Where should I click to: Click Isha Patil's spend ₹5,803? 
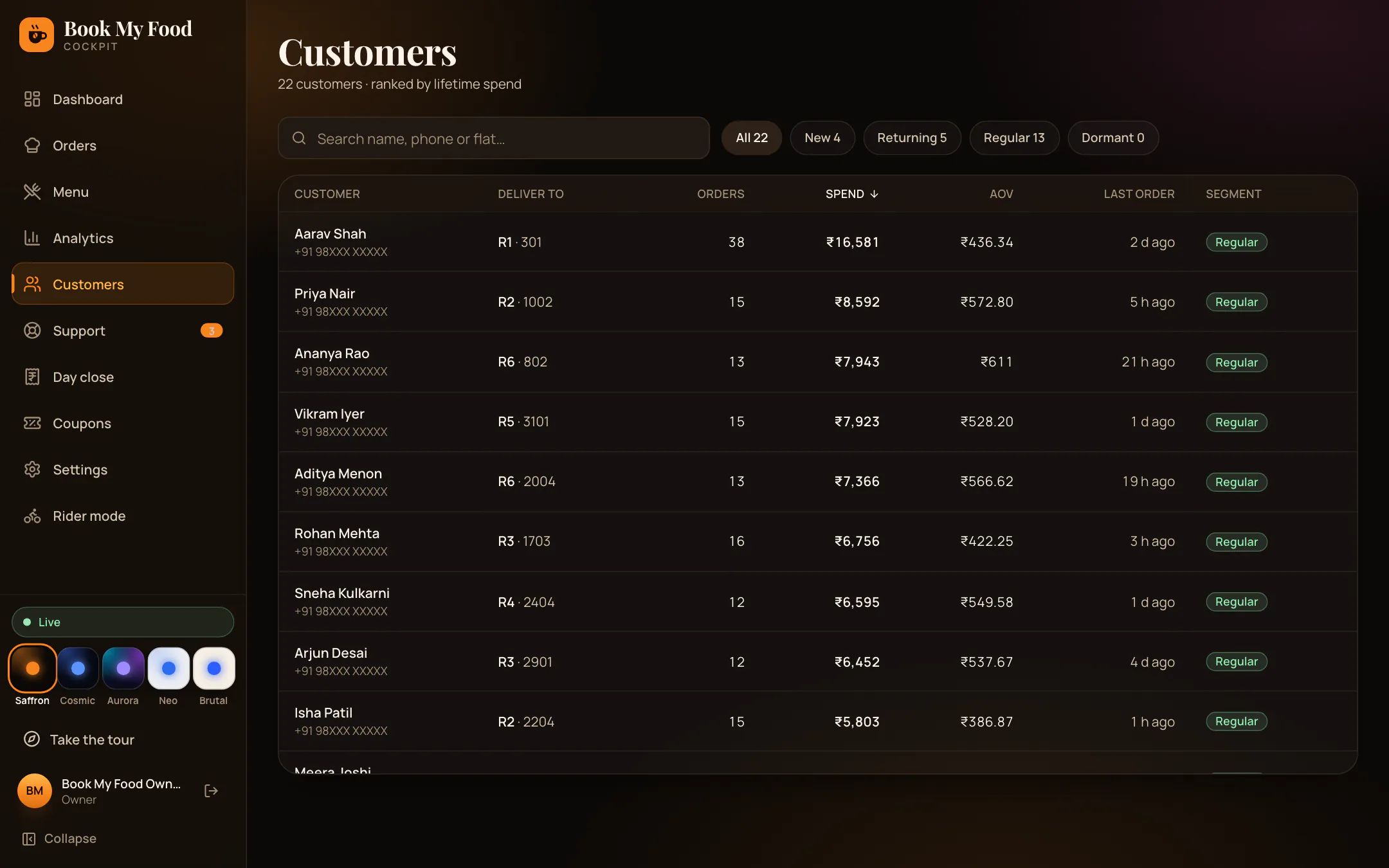857,721
